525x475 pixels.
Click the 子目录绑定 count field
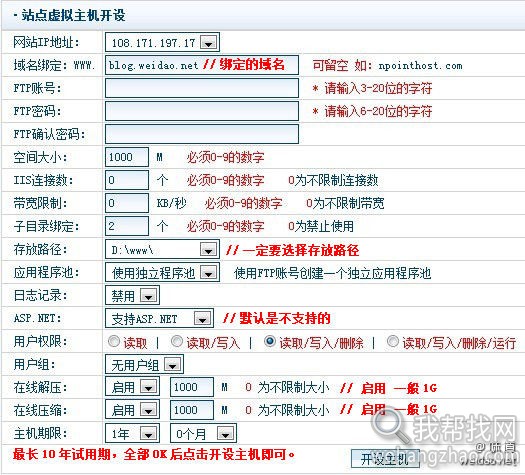[x=127, y=226]
